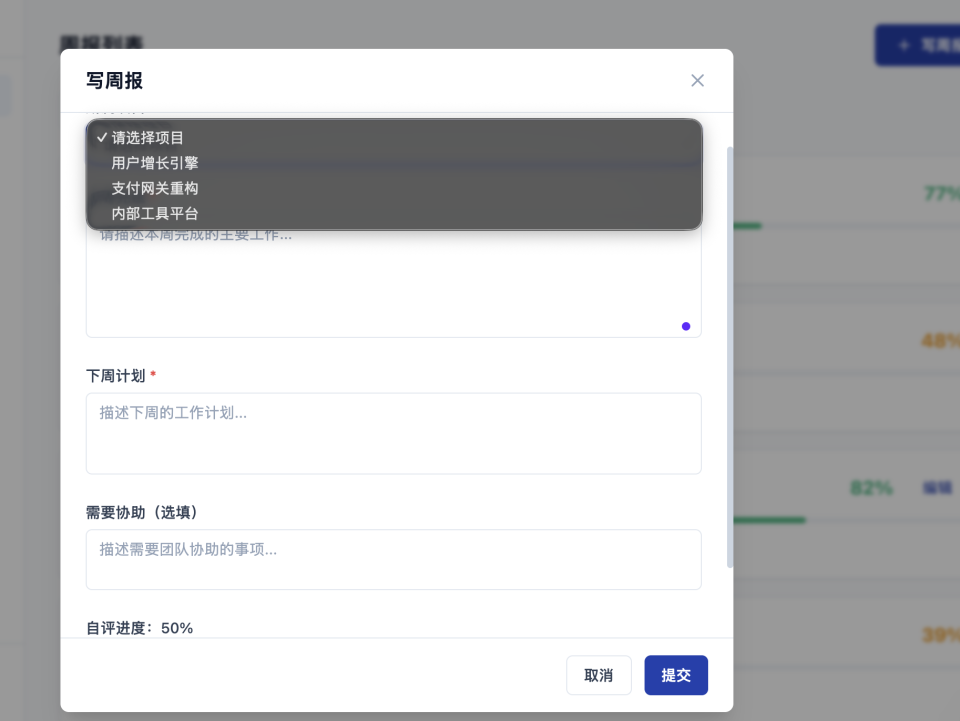Click the 编辑 link next to 82%
Screen dimensions: 960x721
938,487
